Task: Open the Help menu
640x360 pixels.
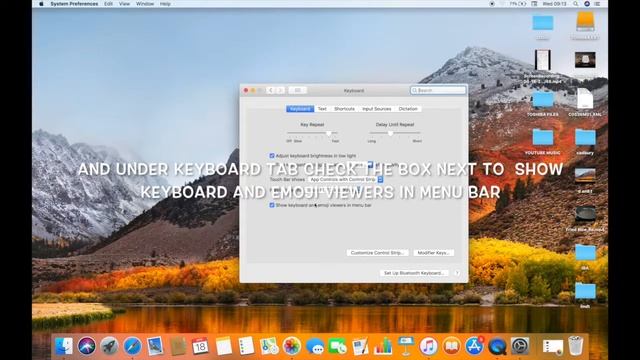Action: tap(165, 4)
